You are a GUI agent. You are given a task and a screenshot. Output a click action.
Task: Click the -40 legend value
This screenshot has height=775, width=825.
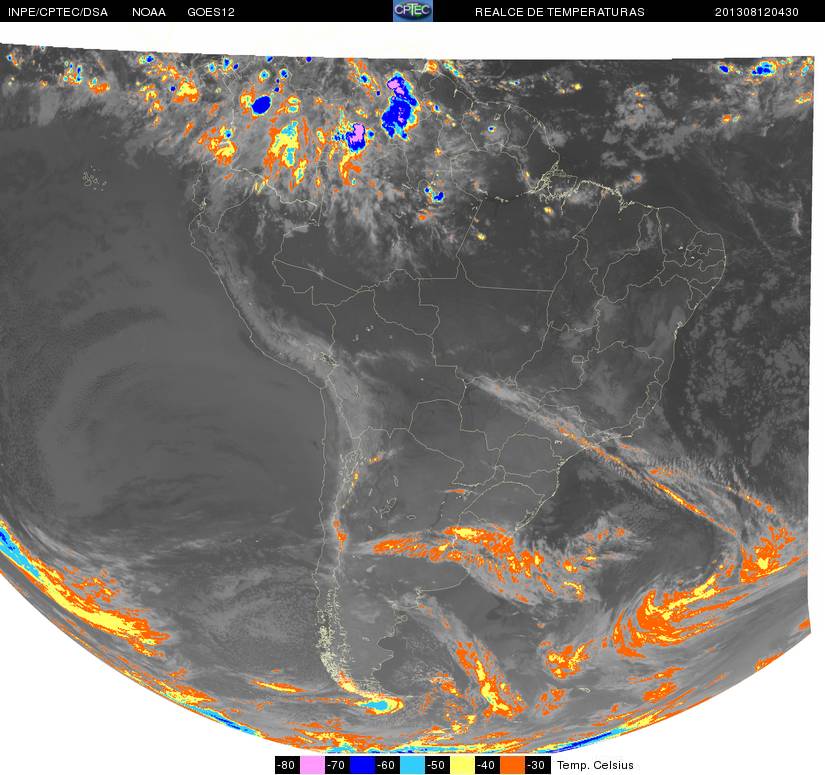[x=487, y=765]
